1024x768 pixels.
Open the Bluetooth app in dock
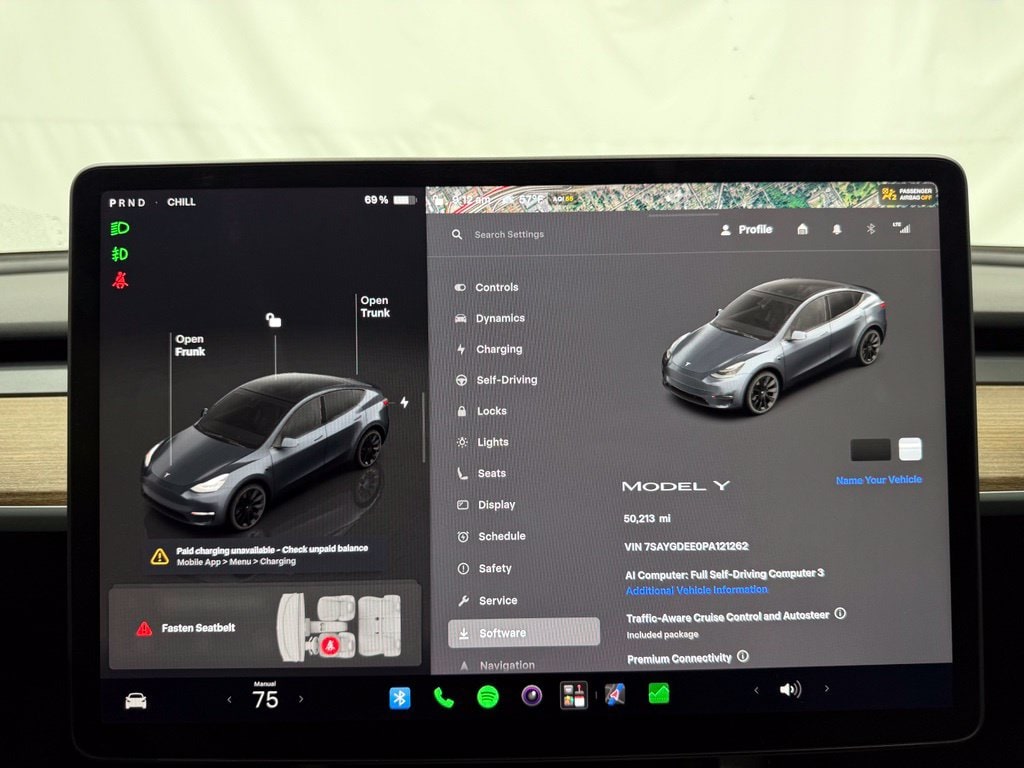click(400, 698)
